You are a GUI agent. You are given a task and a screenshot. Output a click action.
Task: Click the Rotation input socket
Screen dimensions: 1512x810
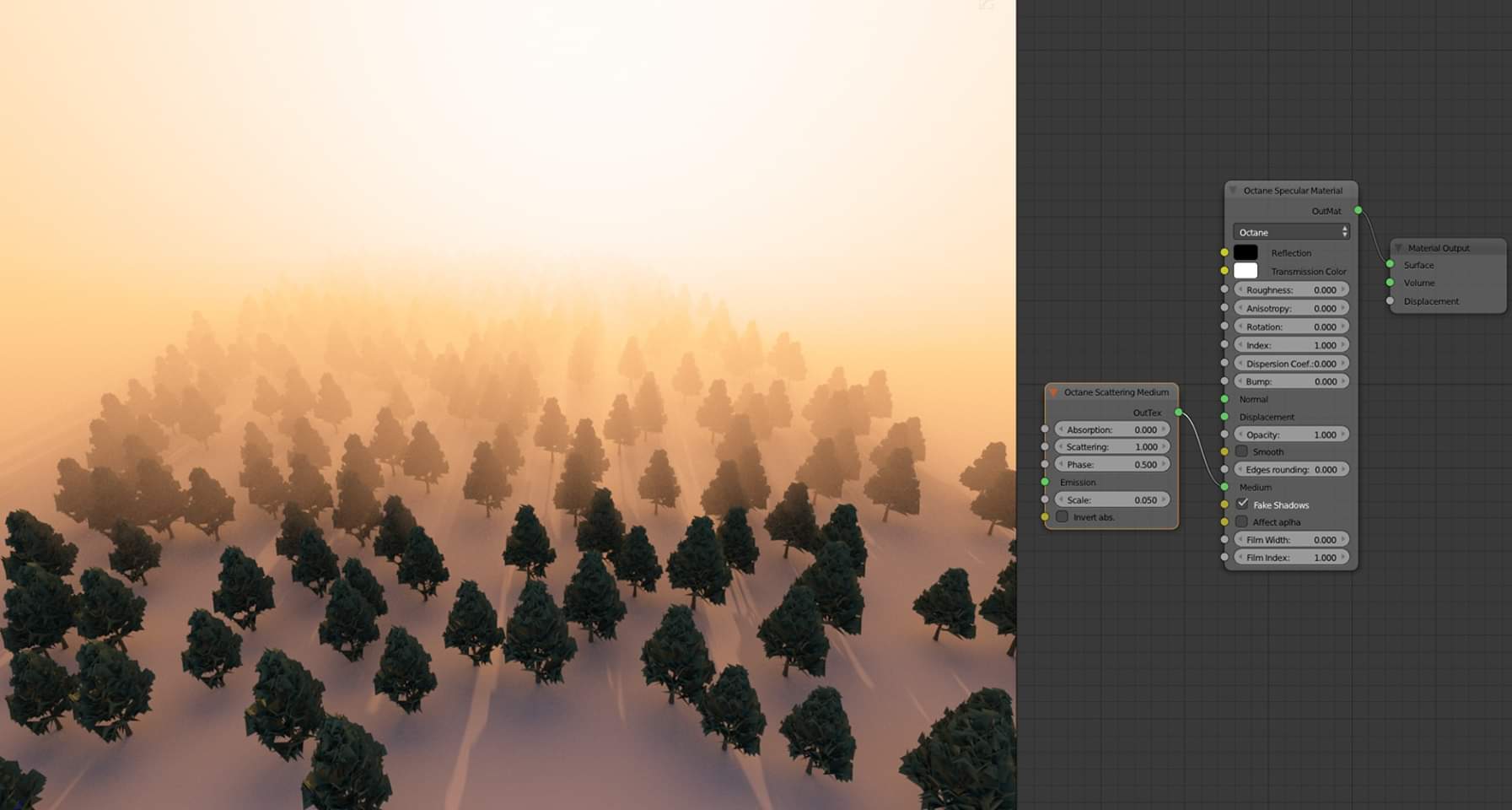click(1224, 327)
